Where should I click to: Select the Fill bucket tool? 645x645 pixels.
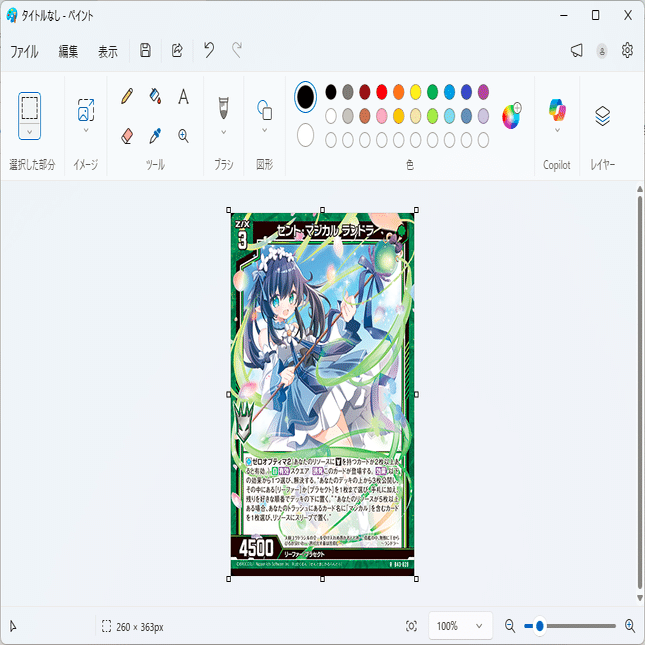pos(155,97)
